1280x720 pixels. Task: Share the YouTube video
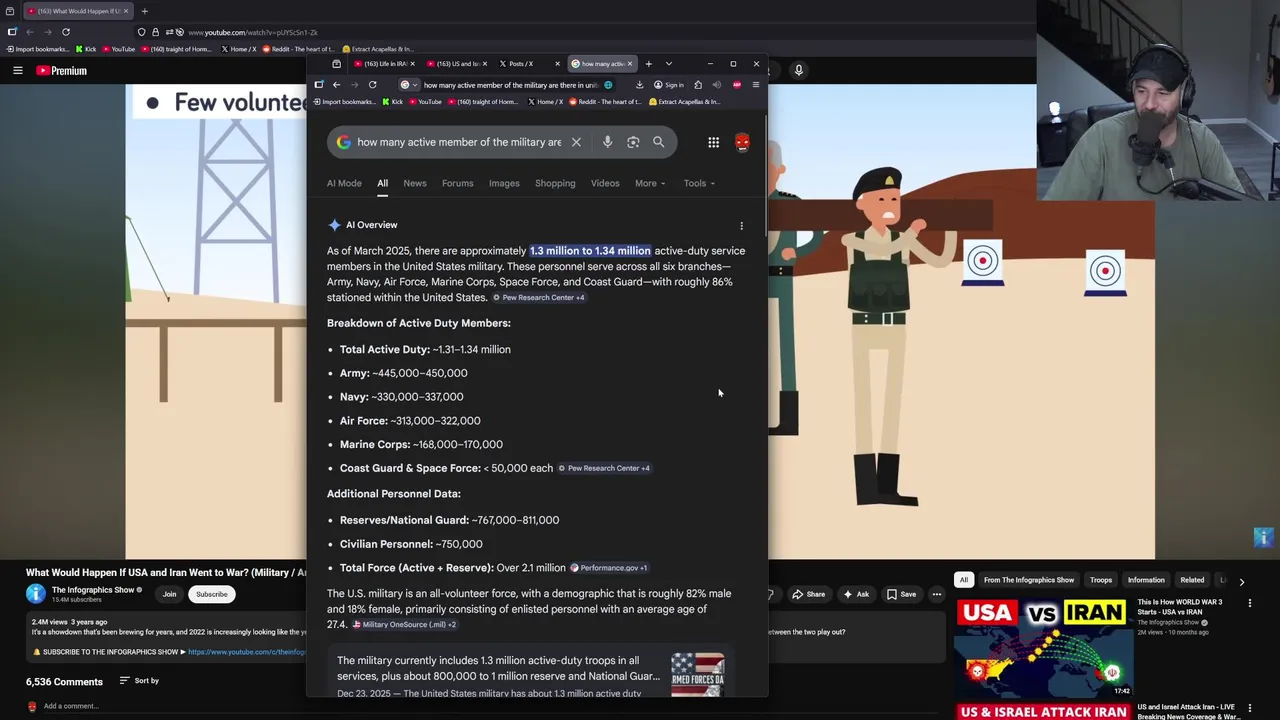coord(808,594)
